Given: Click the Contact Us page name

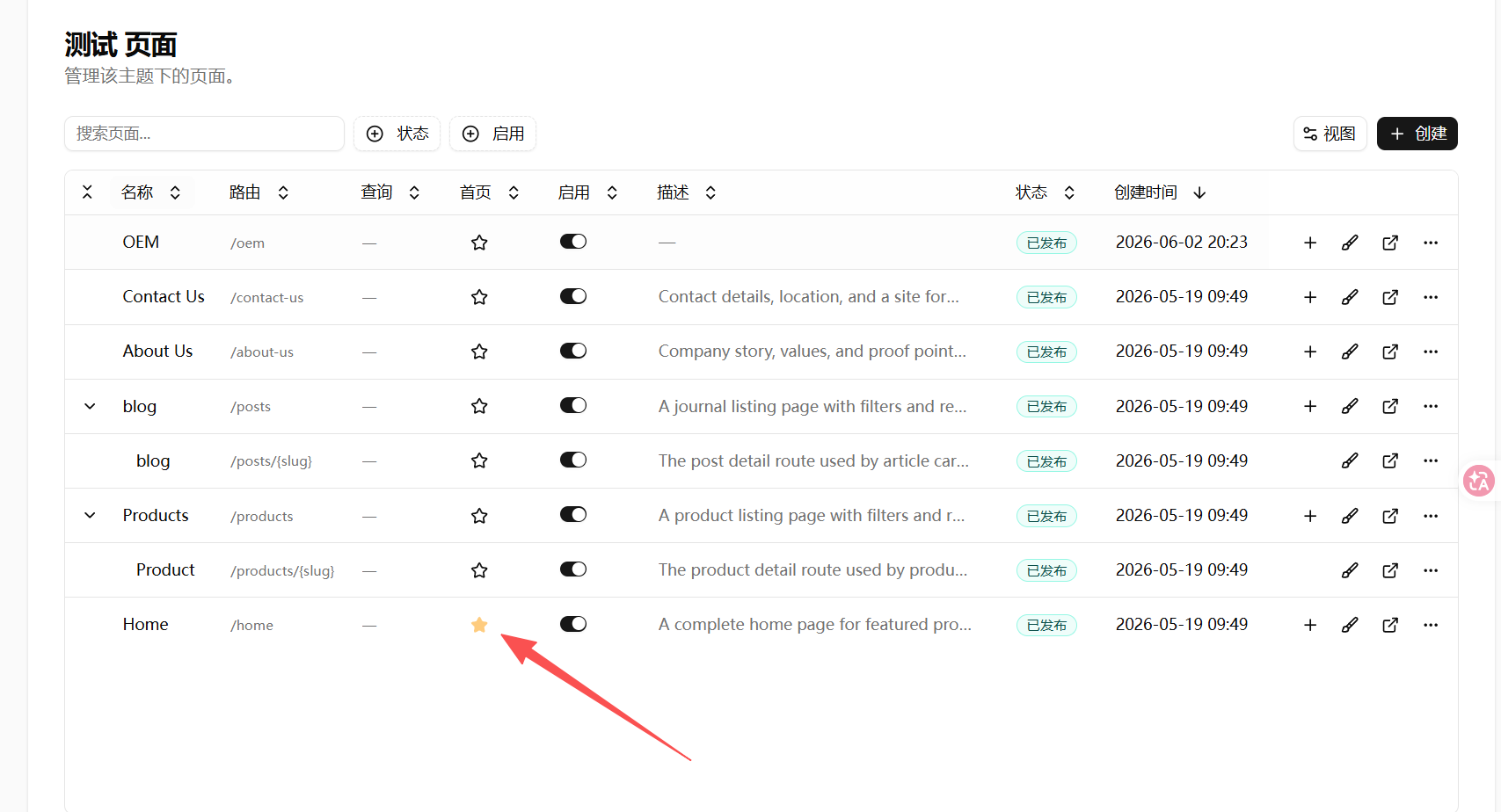Looking at the screenshot, I should [164, 297].
